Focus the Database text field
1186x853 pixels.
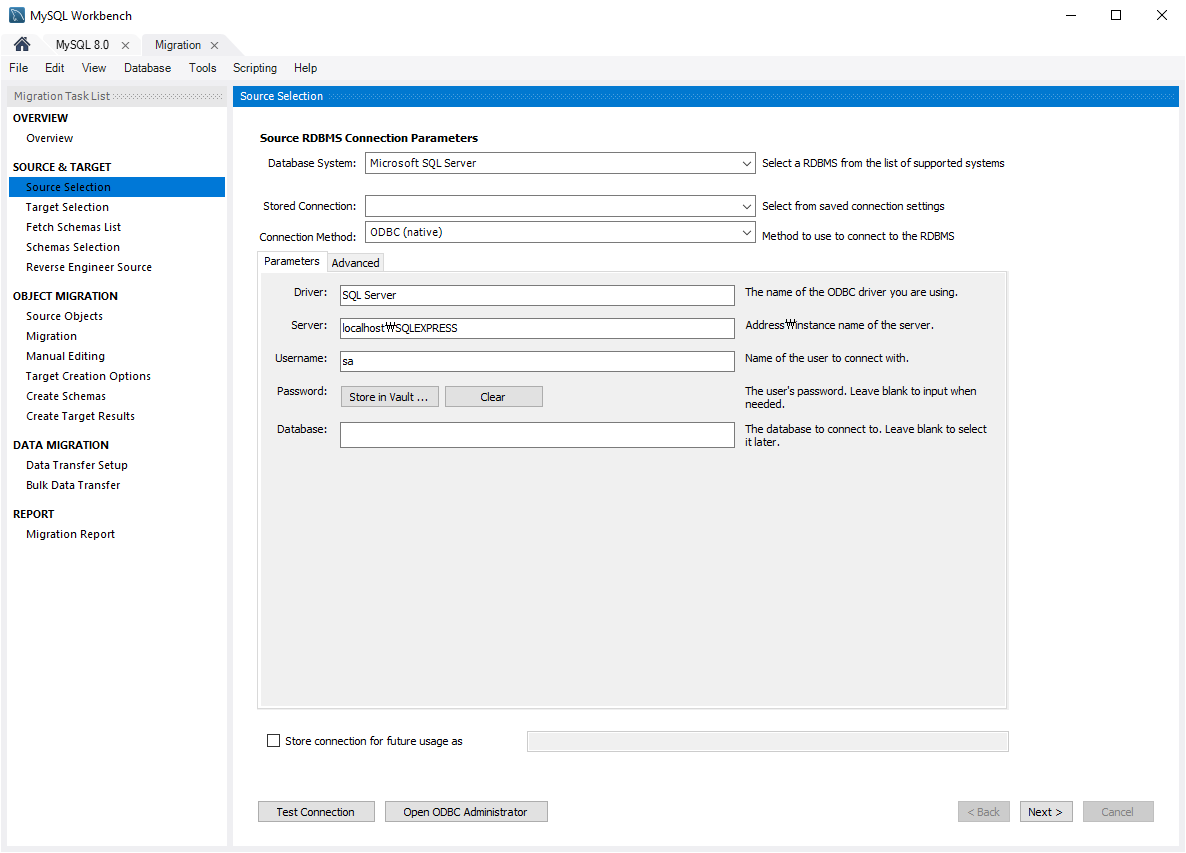(537, 435)
